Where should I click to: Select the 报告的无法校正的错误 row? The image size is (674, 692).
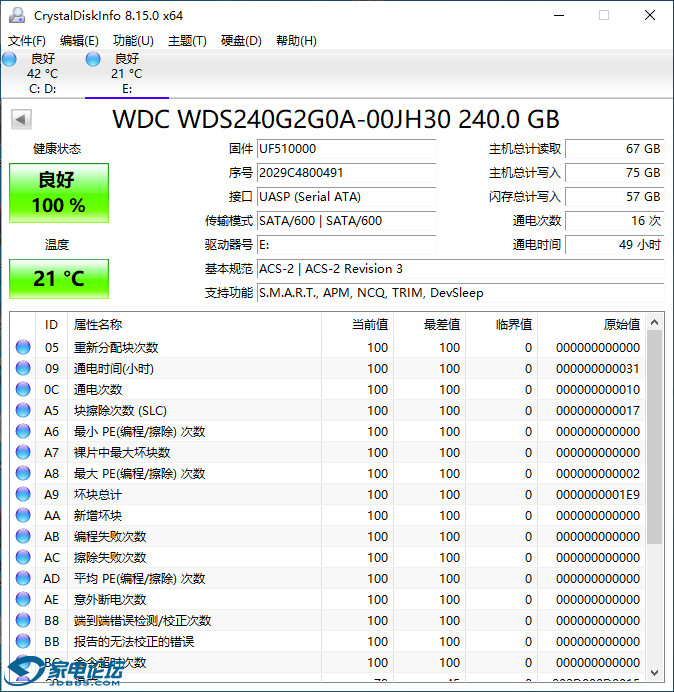point(328,641)
